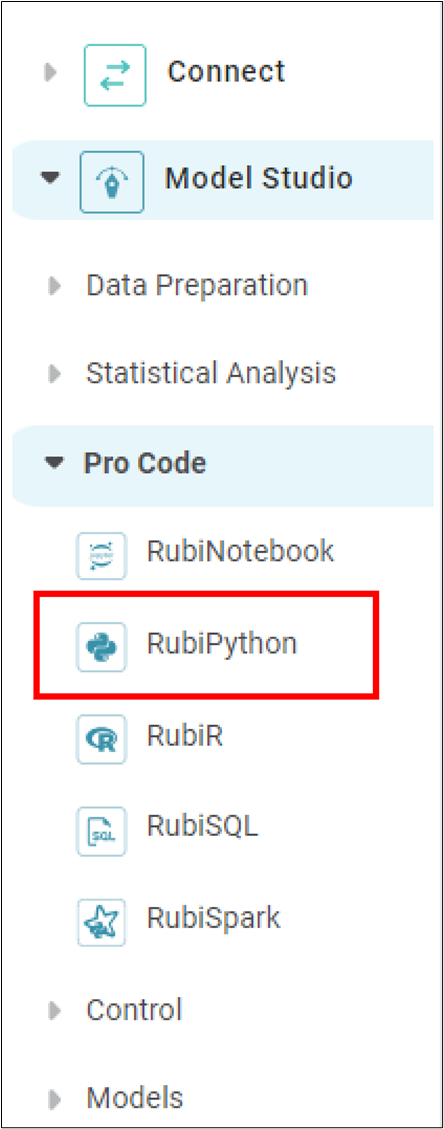Open the RubiNotebook label
Viewport: 444px width, 1129px height.
240,552
